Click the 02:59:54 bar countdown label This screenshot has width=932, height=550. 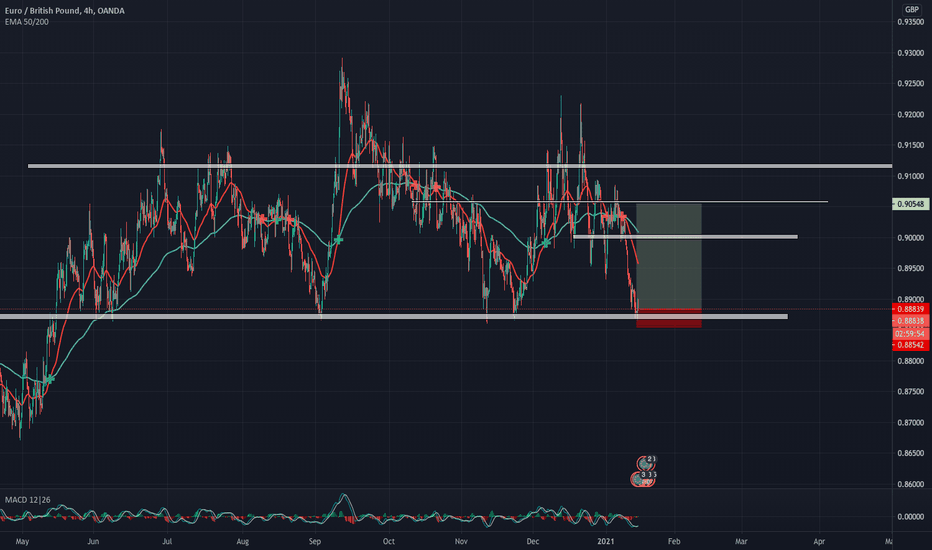click(x=911, y=334)
